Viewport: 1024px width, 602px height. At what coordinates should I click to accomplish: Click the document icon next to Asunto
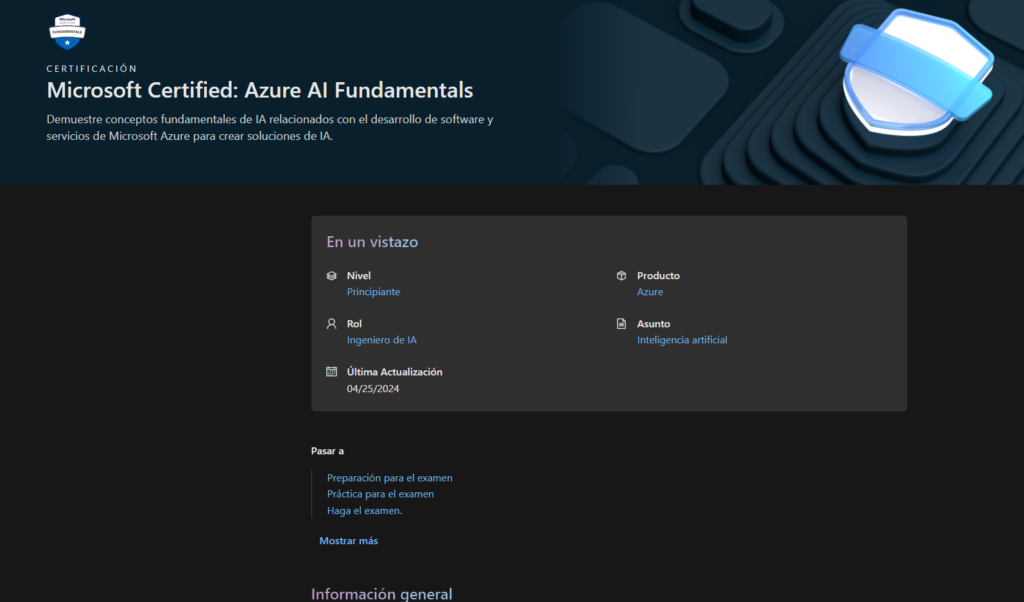(x=621, y=324)
